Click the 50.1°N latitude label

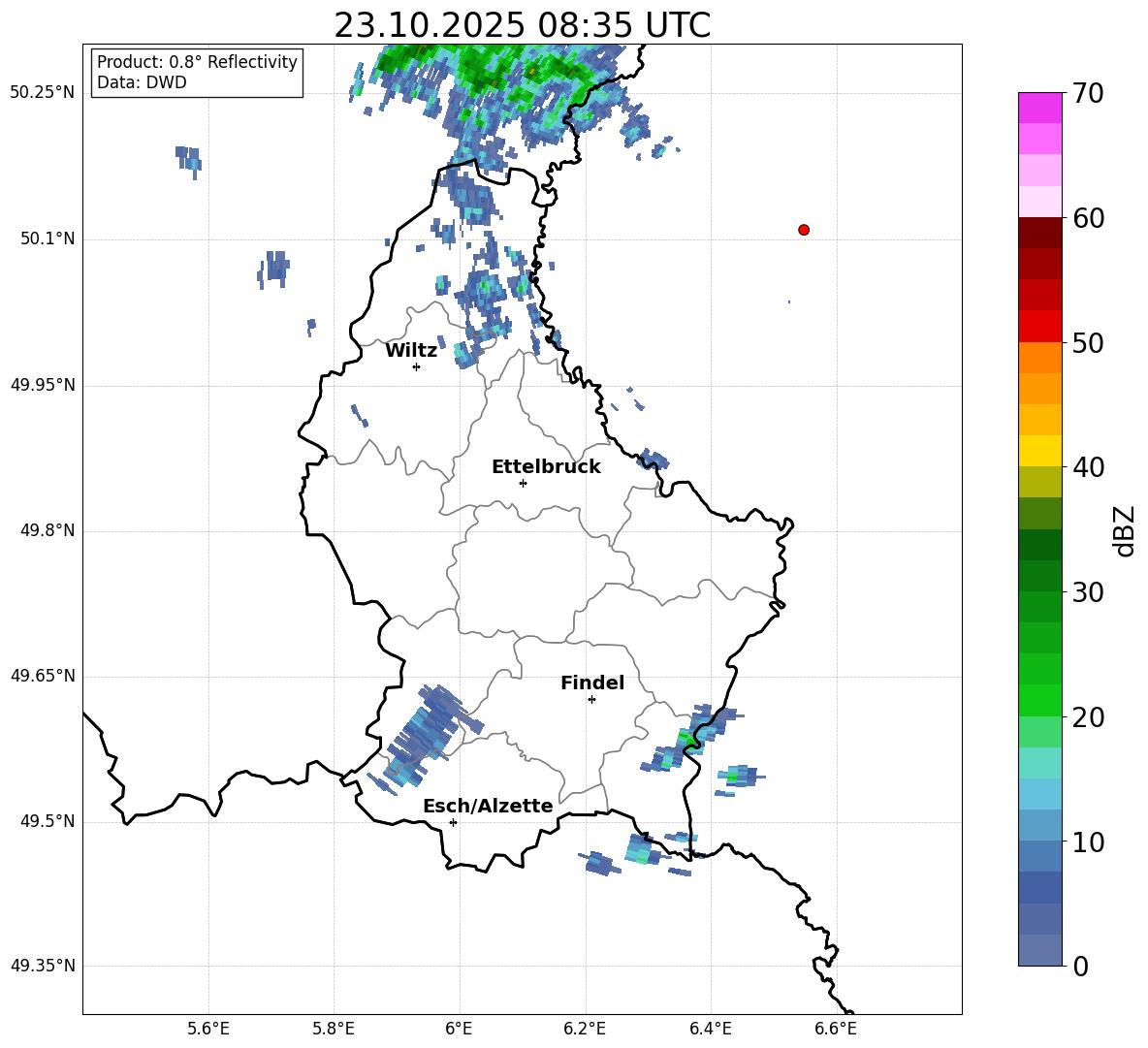(x=48, y=239)
